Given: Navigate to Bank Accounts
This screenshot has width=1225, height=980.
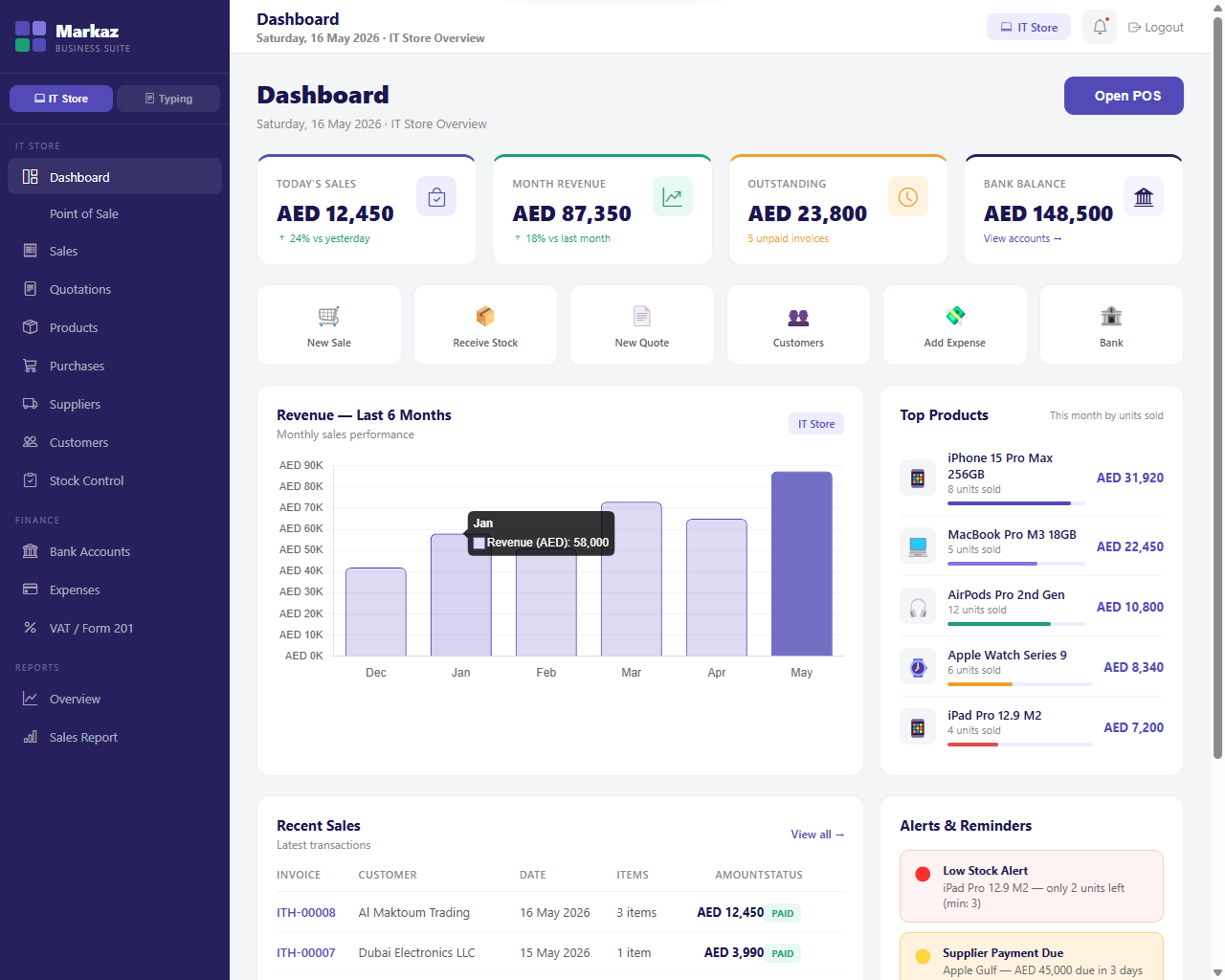Looking at the screenshot, I should click(x=115, y=551).
